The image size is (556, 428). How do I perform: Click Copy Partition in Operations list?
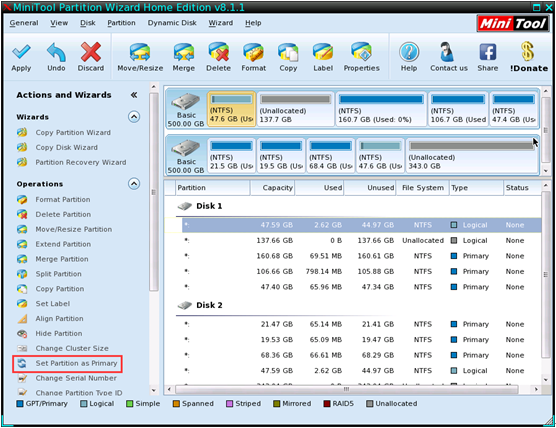point(60,289)
